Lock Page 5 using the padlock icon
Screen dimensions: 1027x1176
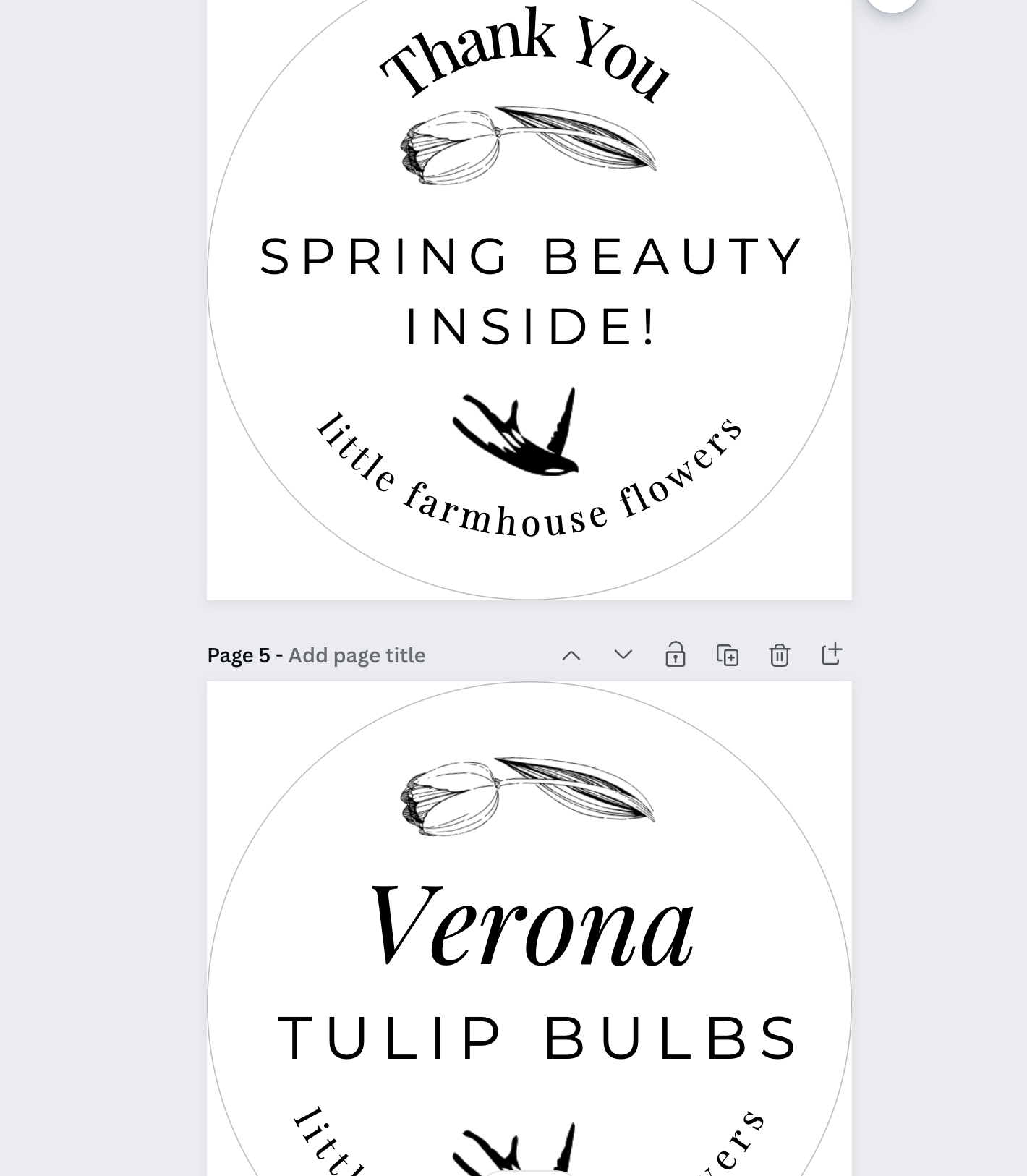[676, 655]
